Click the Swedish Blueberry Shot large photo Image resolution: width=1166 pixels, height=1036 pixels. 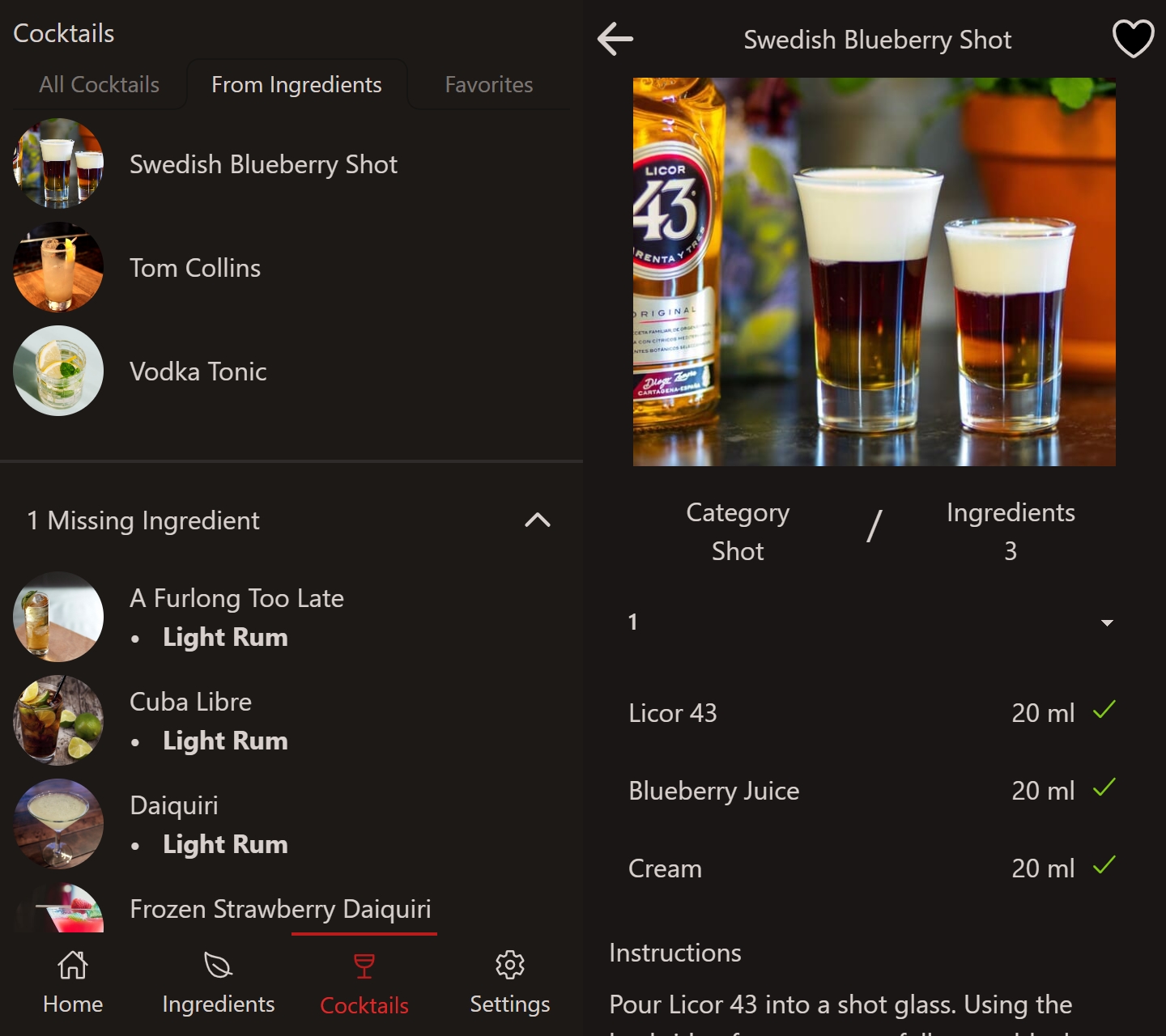pyautogui.click(x=874, y=272)
